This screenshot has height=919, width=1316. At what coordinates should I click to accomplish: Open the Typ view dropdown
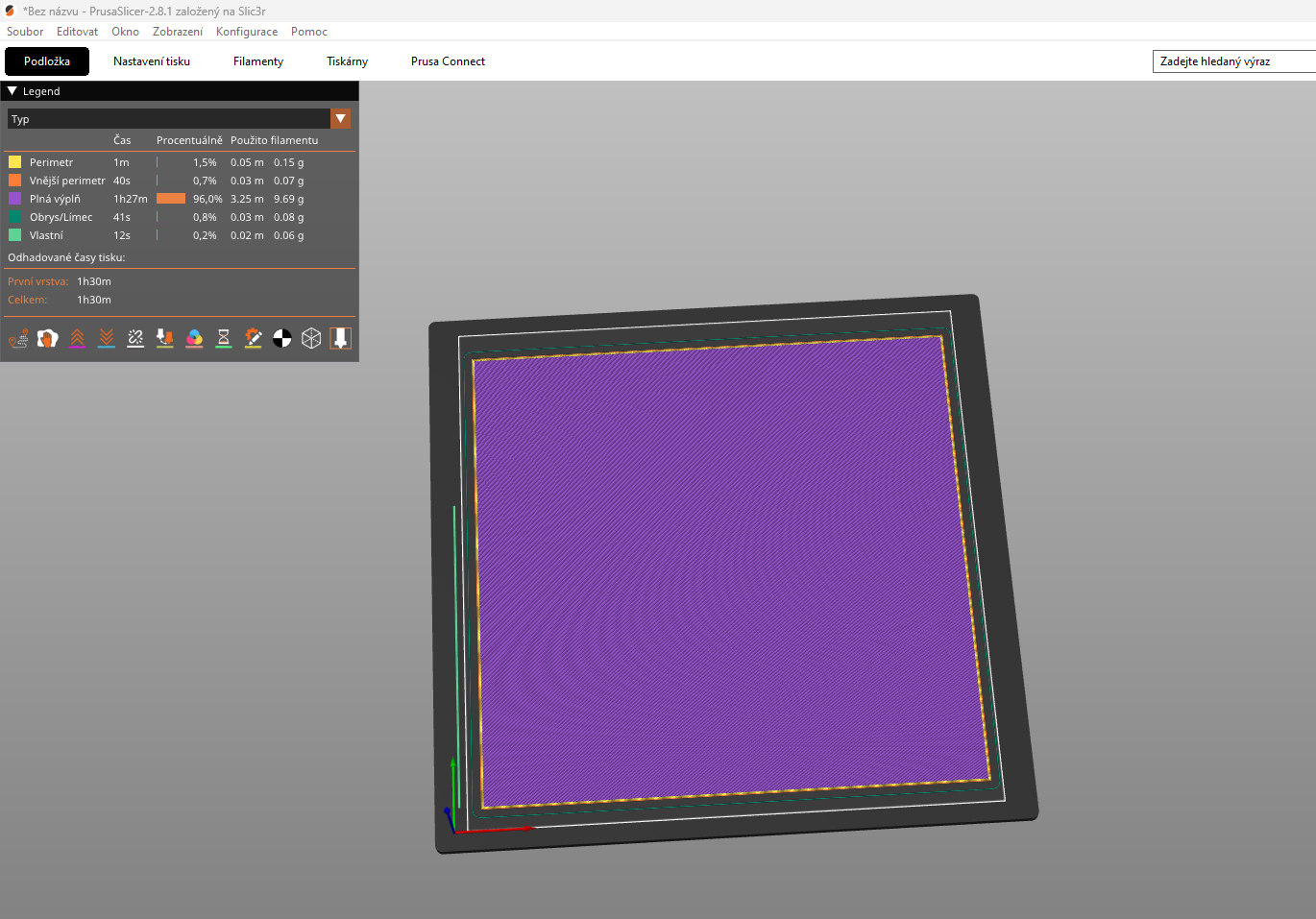click(x=341, y=118)
